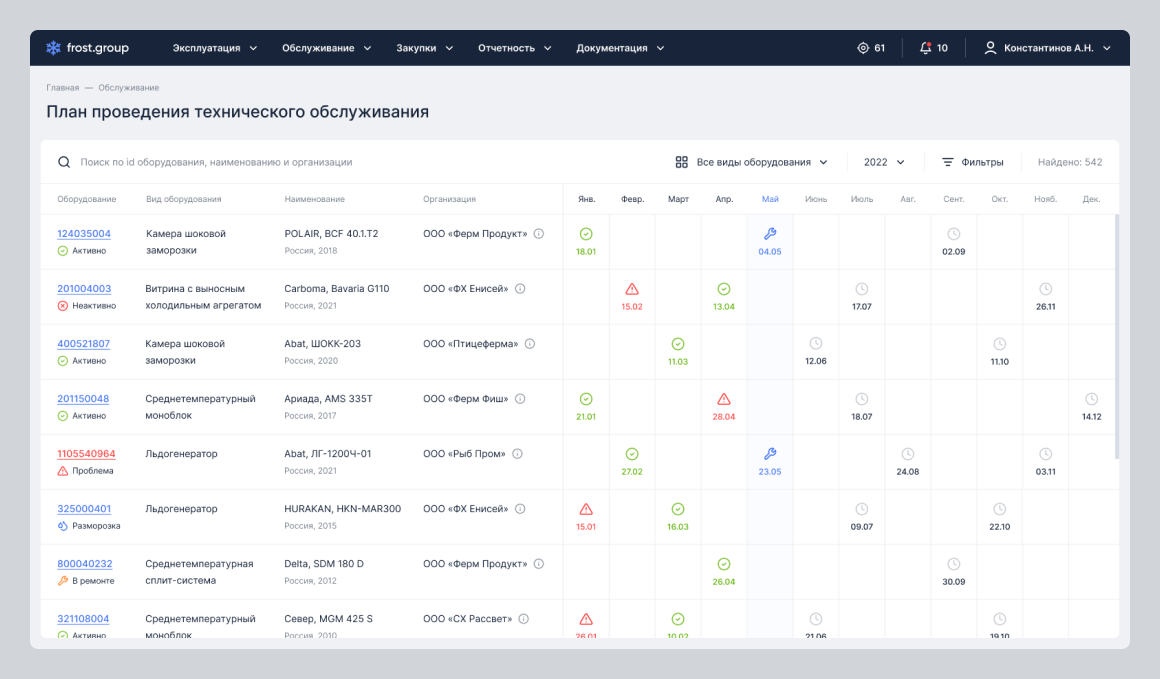Click the Организация column header
The image size is (1160, 679).
pyautogui.click(x=449, y=199)
